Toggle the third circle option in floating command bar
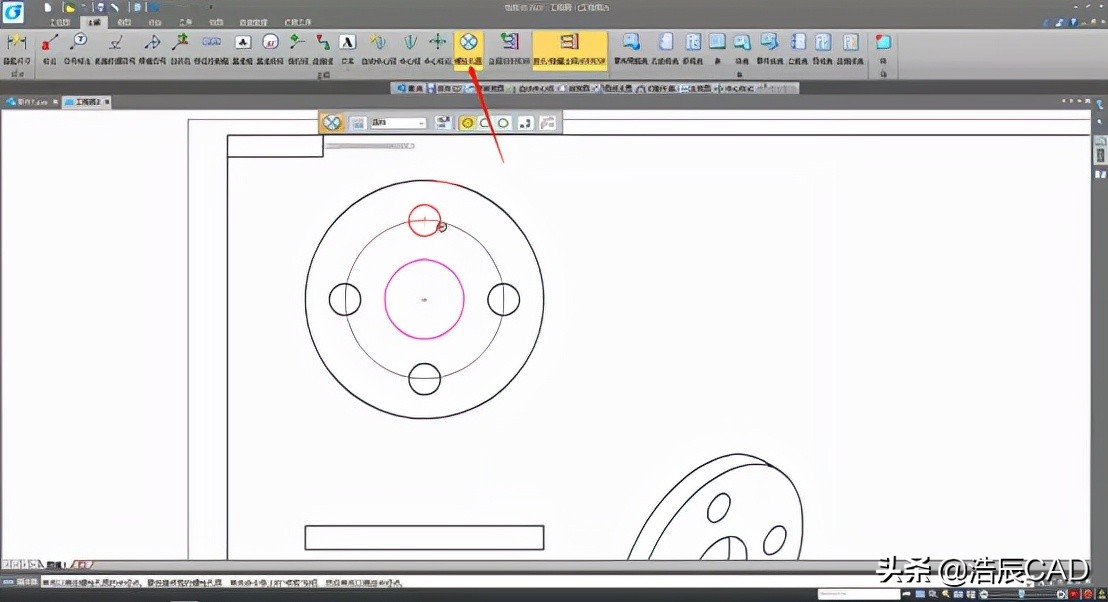Screen dimensions: 1108x602 [x=504, y=123]
